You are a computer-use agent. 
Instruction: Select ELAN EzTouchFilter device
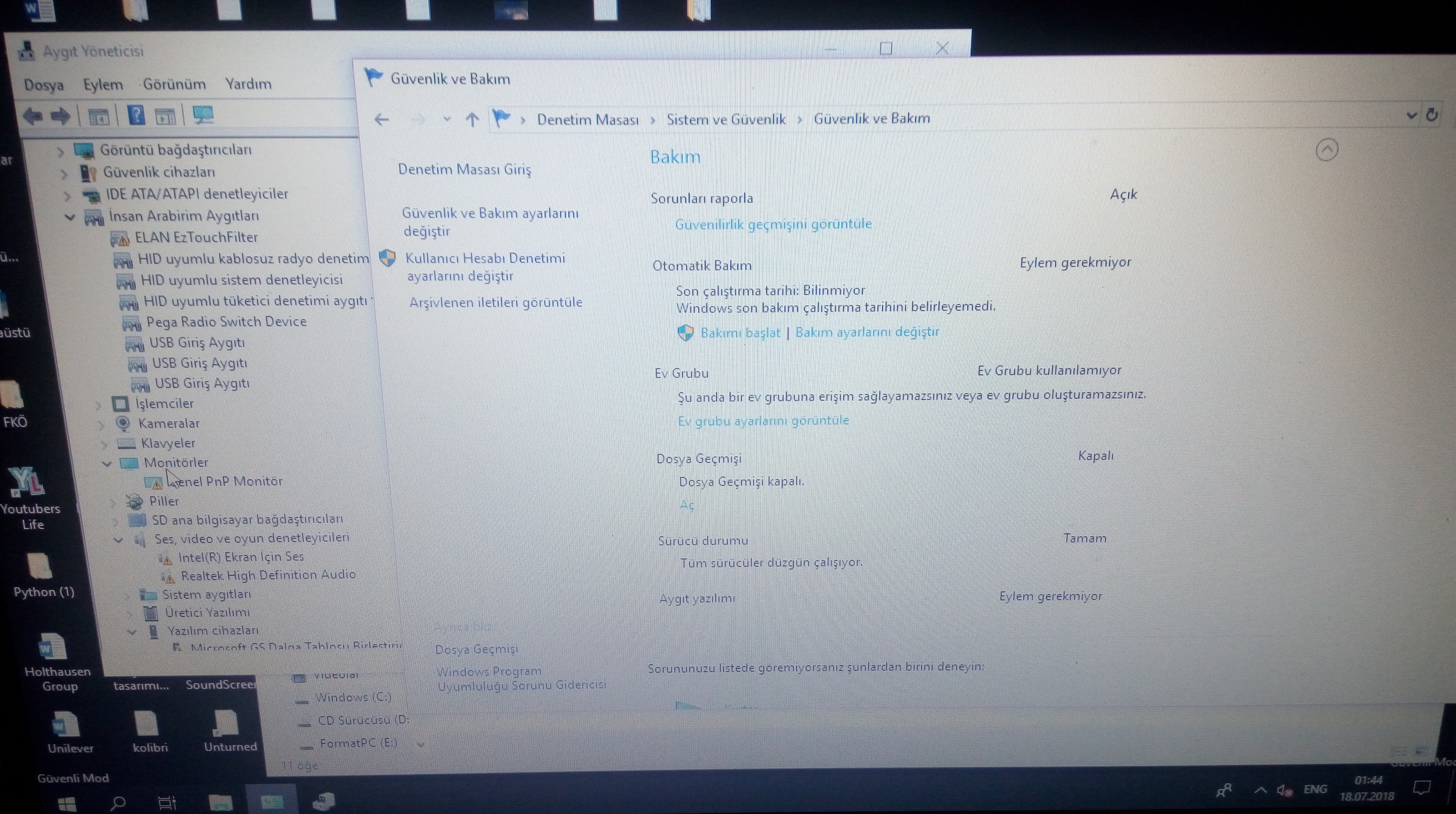[x=195, y=237]
